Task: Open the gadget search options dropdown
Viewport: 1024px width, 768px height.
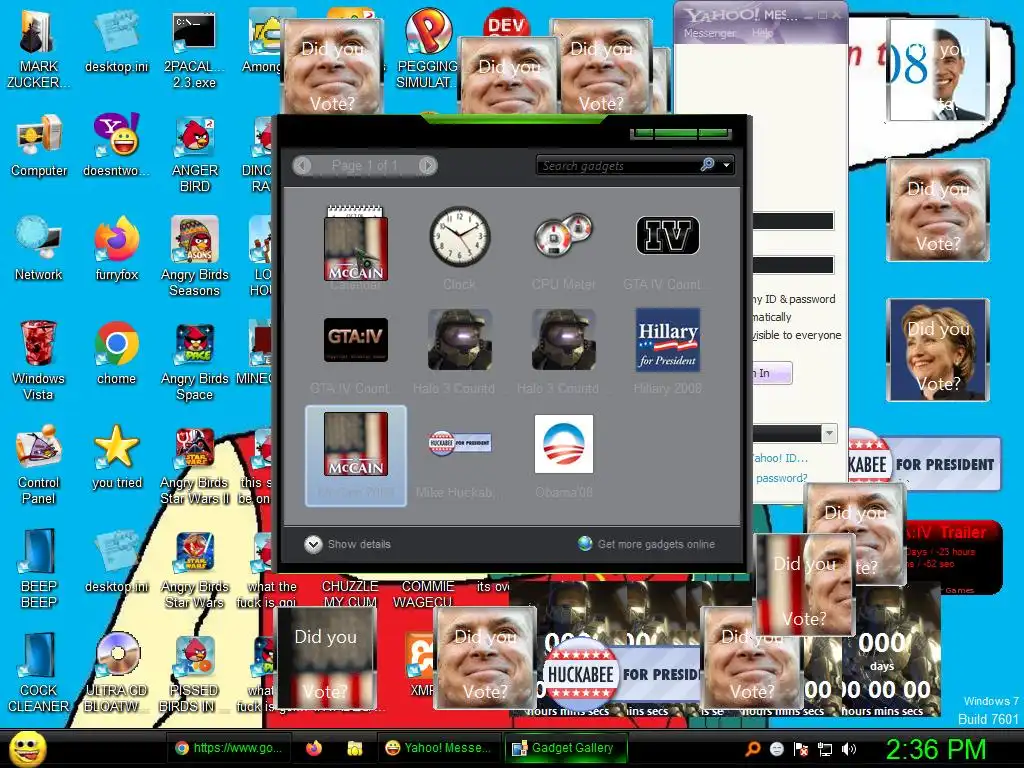Action: [x=726, y=166]
